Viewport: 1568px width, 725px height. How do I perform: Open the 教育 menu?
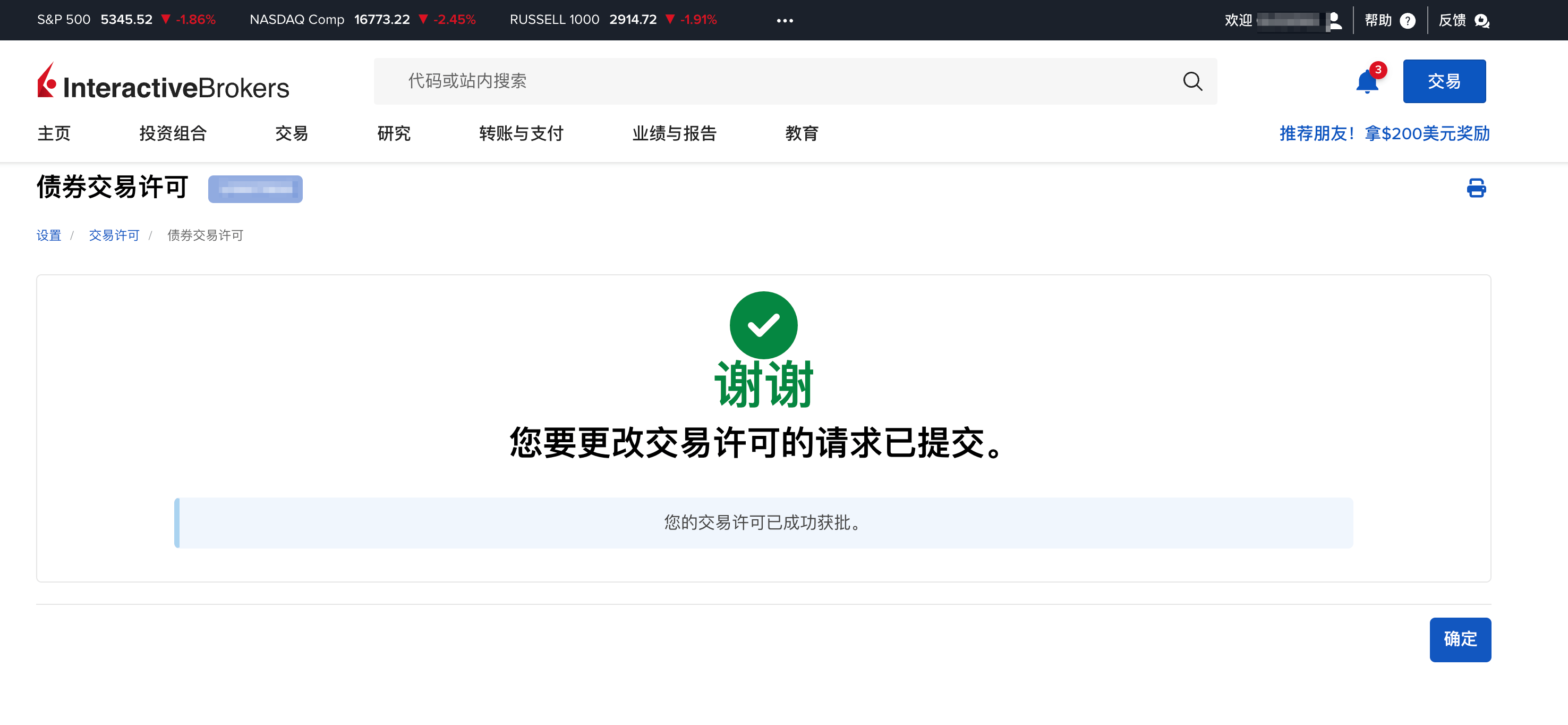tap(802, 133)
